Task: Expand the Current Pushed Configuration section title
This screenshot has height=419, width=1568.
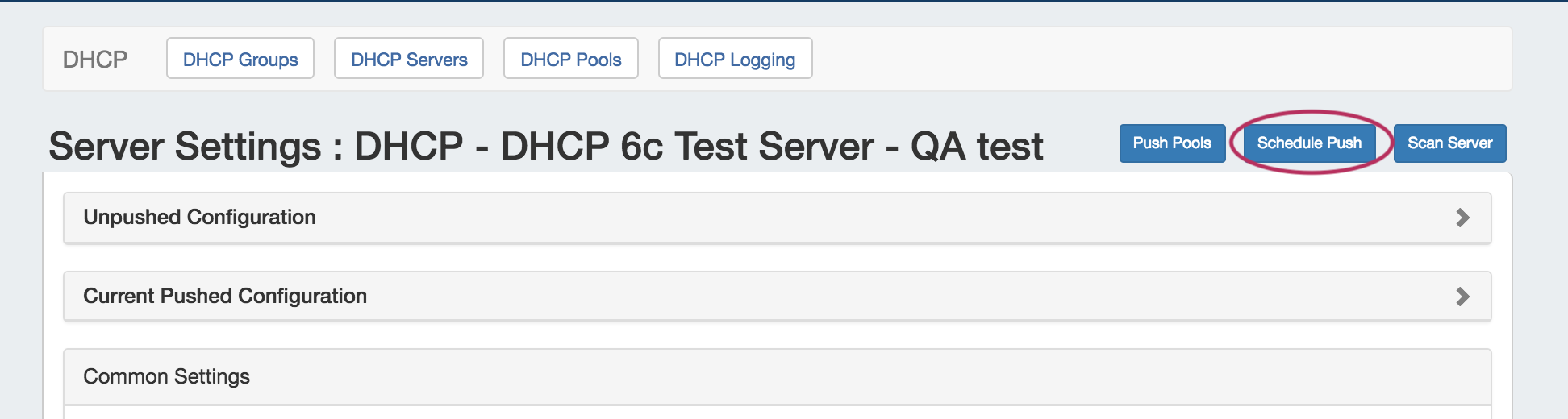Action: (225, 297)
